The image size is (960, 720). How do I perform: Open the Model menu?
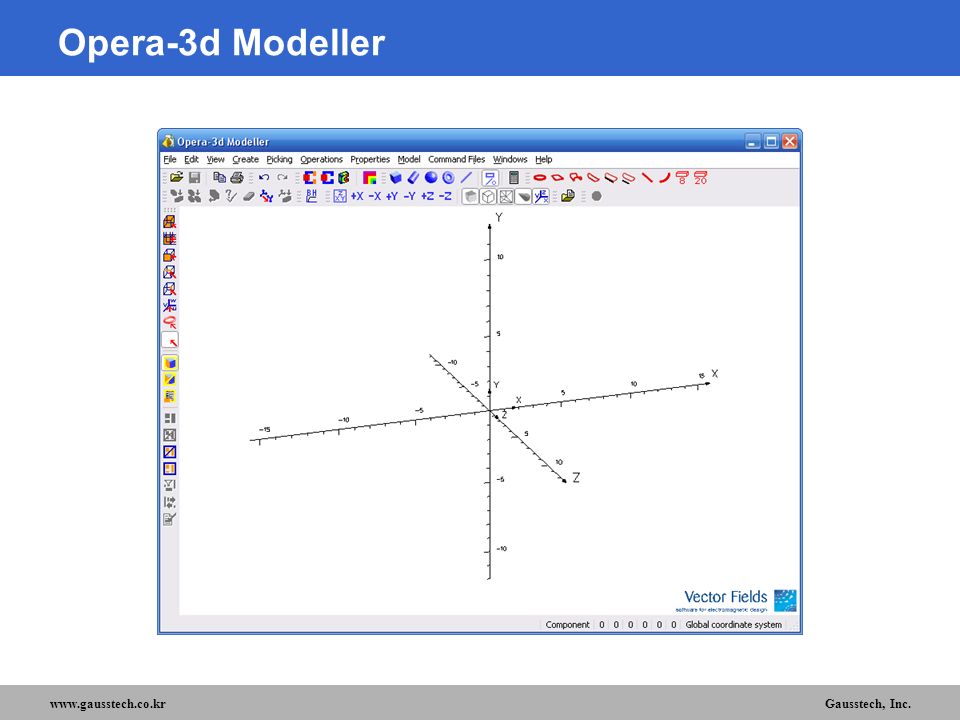409,159
